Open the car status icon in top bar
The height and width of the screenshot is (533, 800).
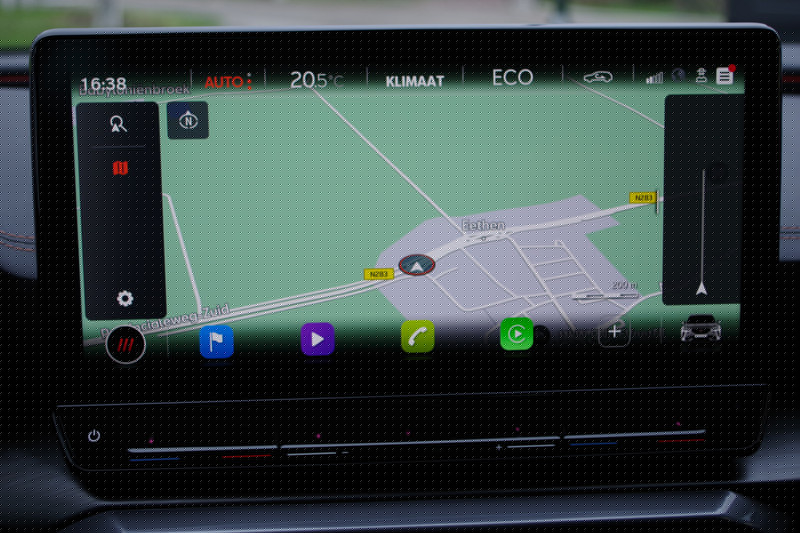[598, 77]
